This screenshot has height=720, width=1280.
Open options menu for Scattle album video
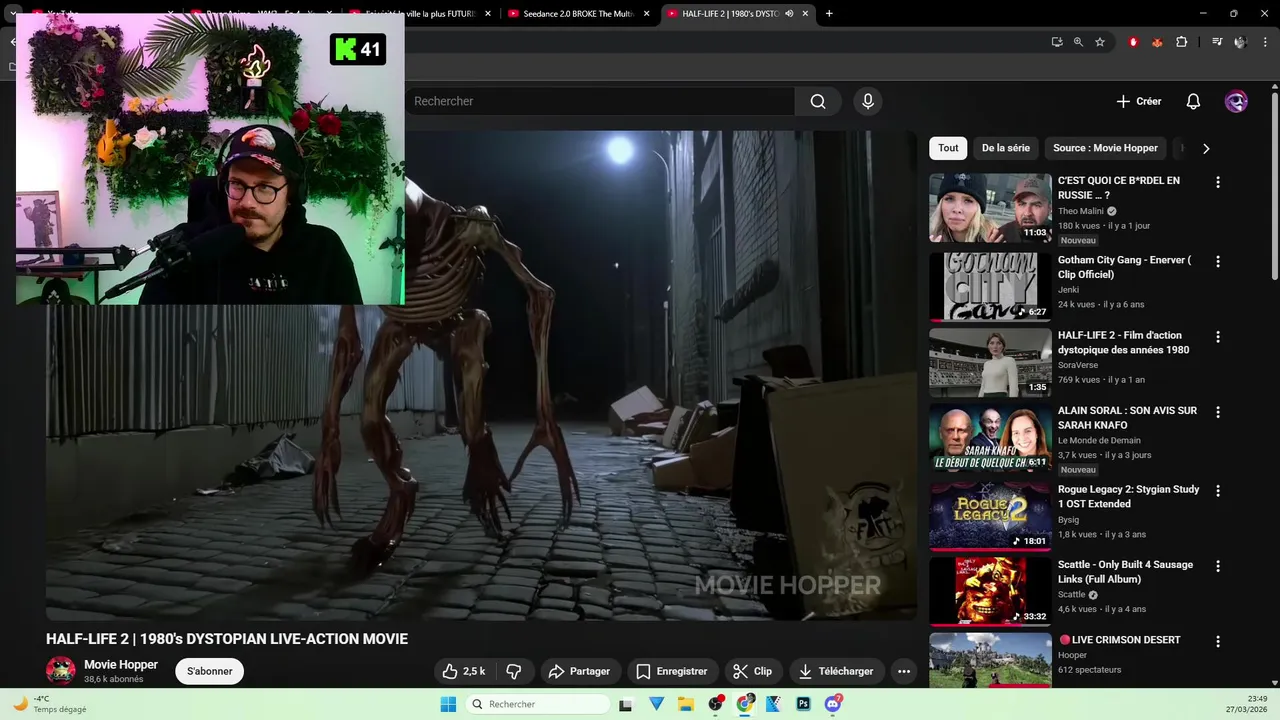(x=1217, y=566)
